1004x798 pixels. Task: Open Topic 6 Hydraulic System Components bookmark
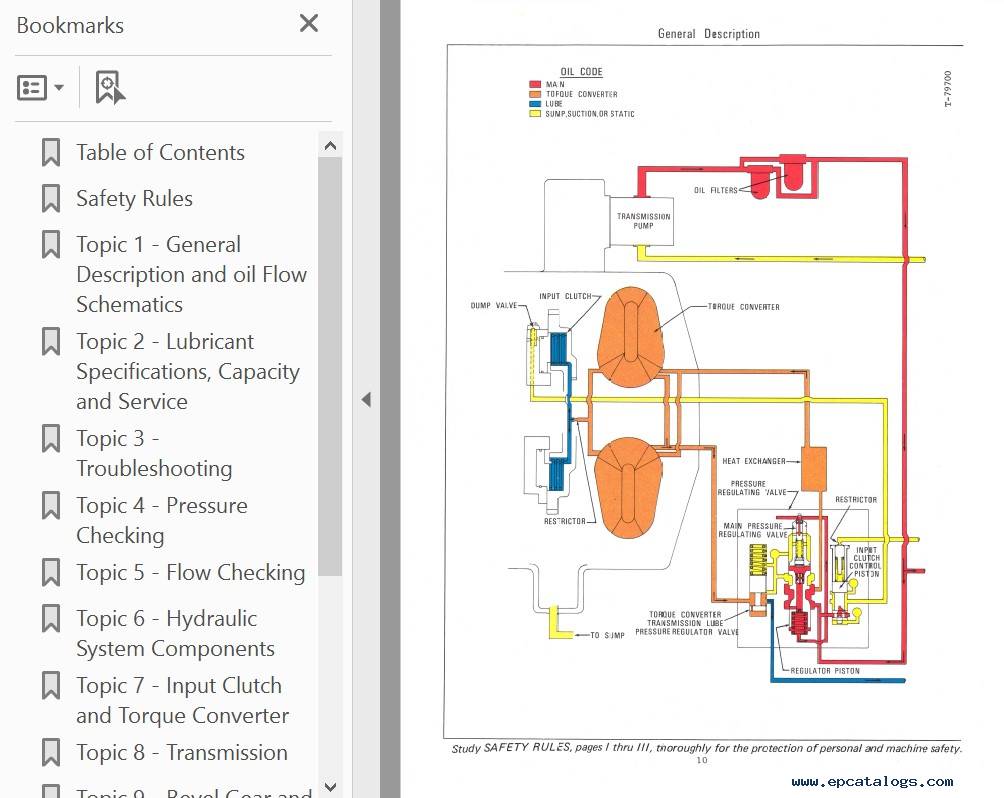175,633
